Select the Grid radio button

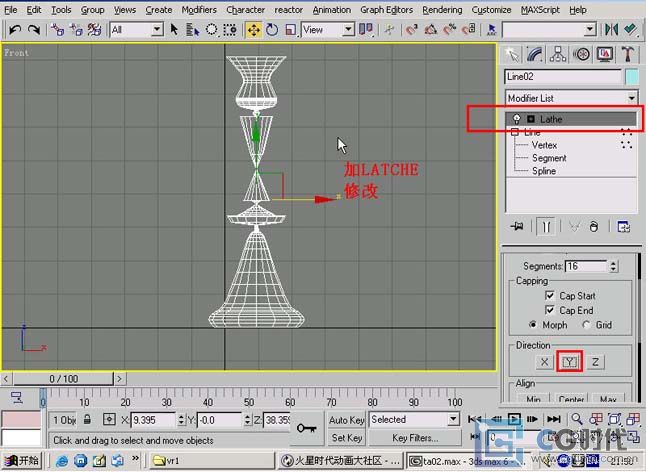pyautogui.click(x=586, y=325)
